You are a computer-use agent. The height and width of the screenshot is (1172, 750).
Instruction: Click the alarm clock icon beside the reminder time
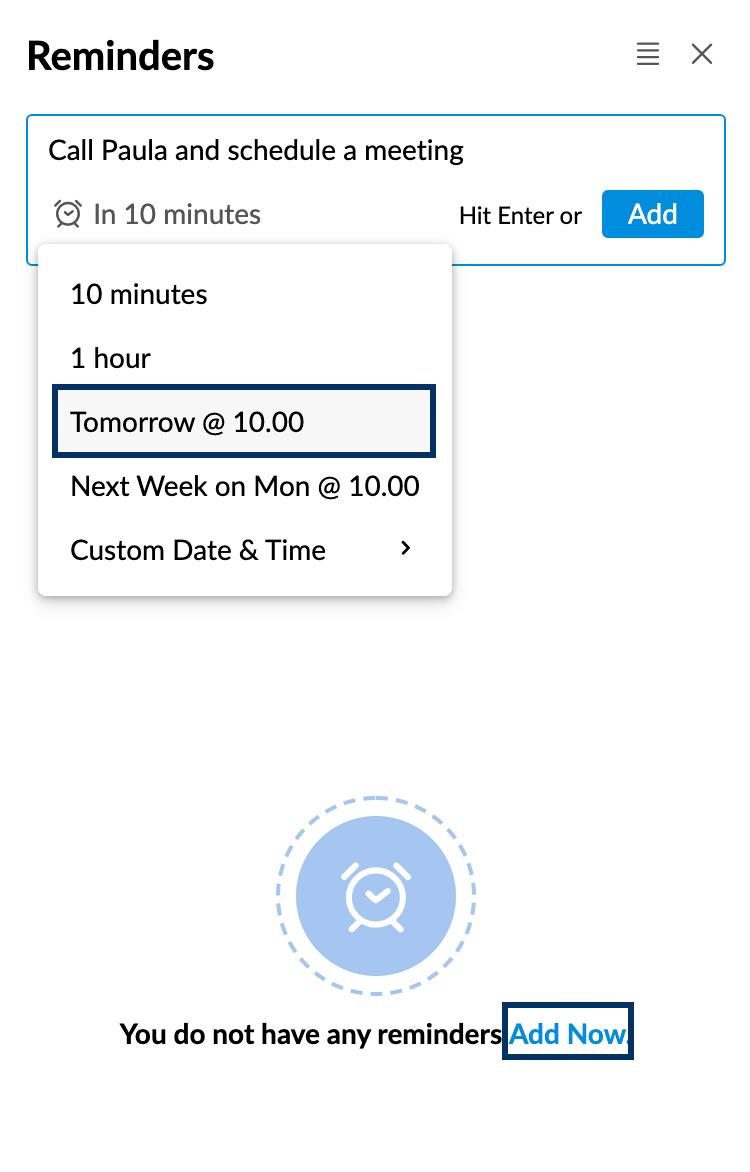[67, 214]
